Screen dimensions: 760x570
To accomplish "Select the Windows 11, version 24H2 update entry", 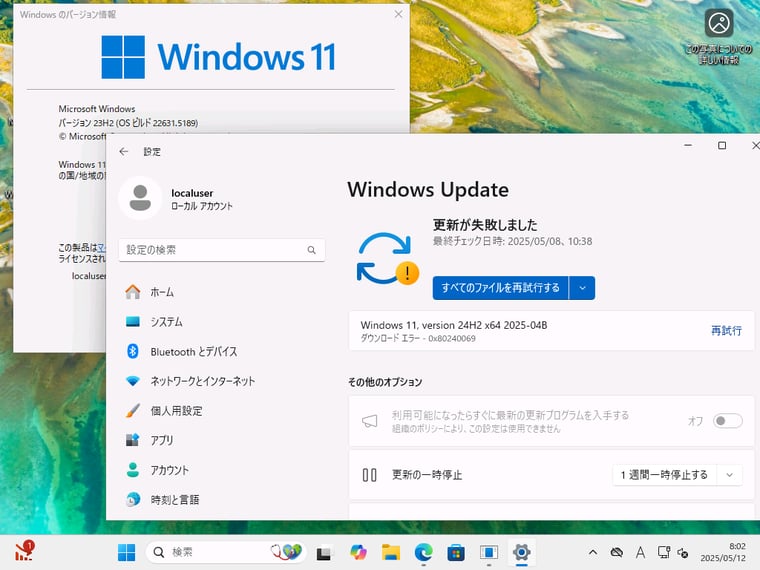I will [x=552, y=331].
